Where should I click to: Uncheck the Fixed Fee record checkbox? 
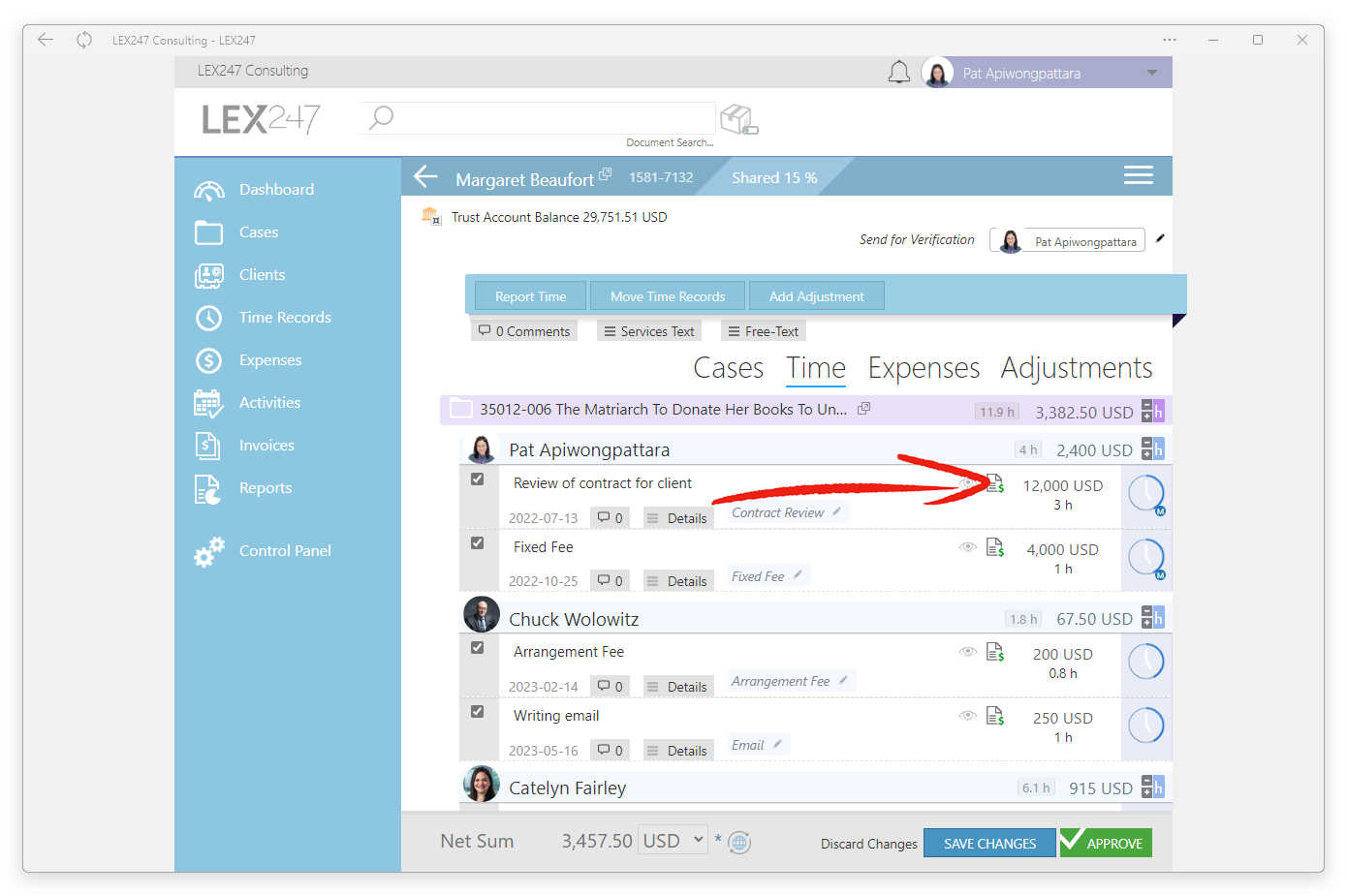pos(477,543)
